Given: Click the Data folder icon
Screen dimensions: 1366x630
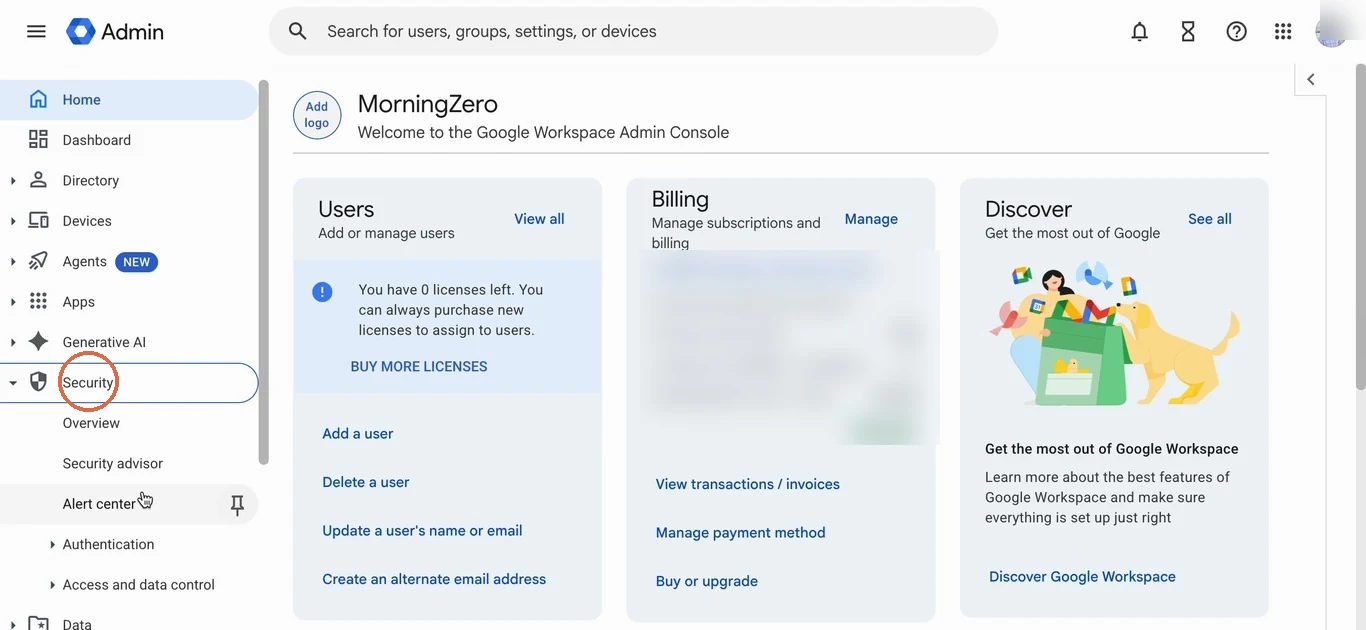Looking at the screenshot, I should pos(38,623).
